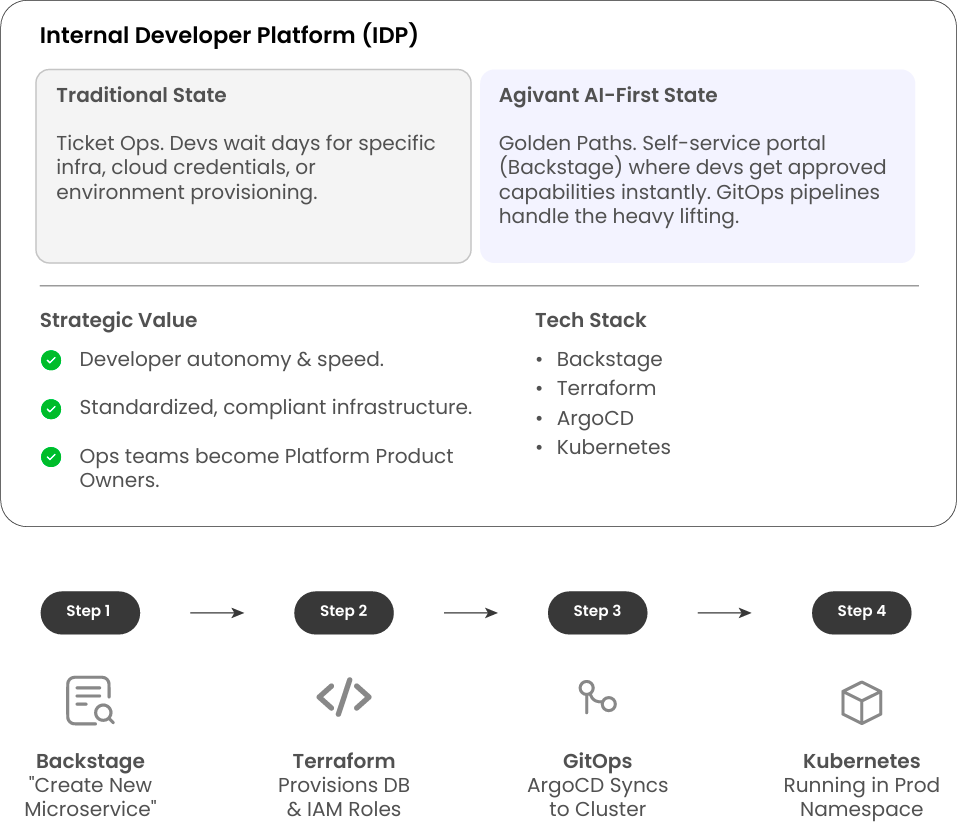This screenshot has width=957, height=829.
Task: Click the arrow leading to Step 4
Action: [x=724, y=613]
